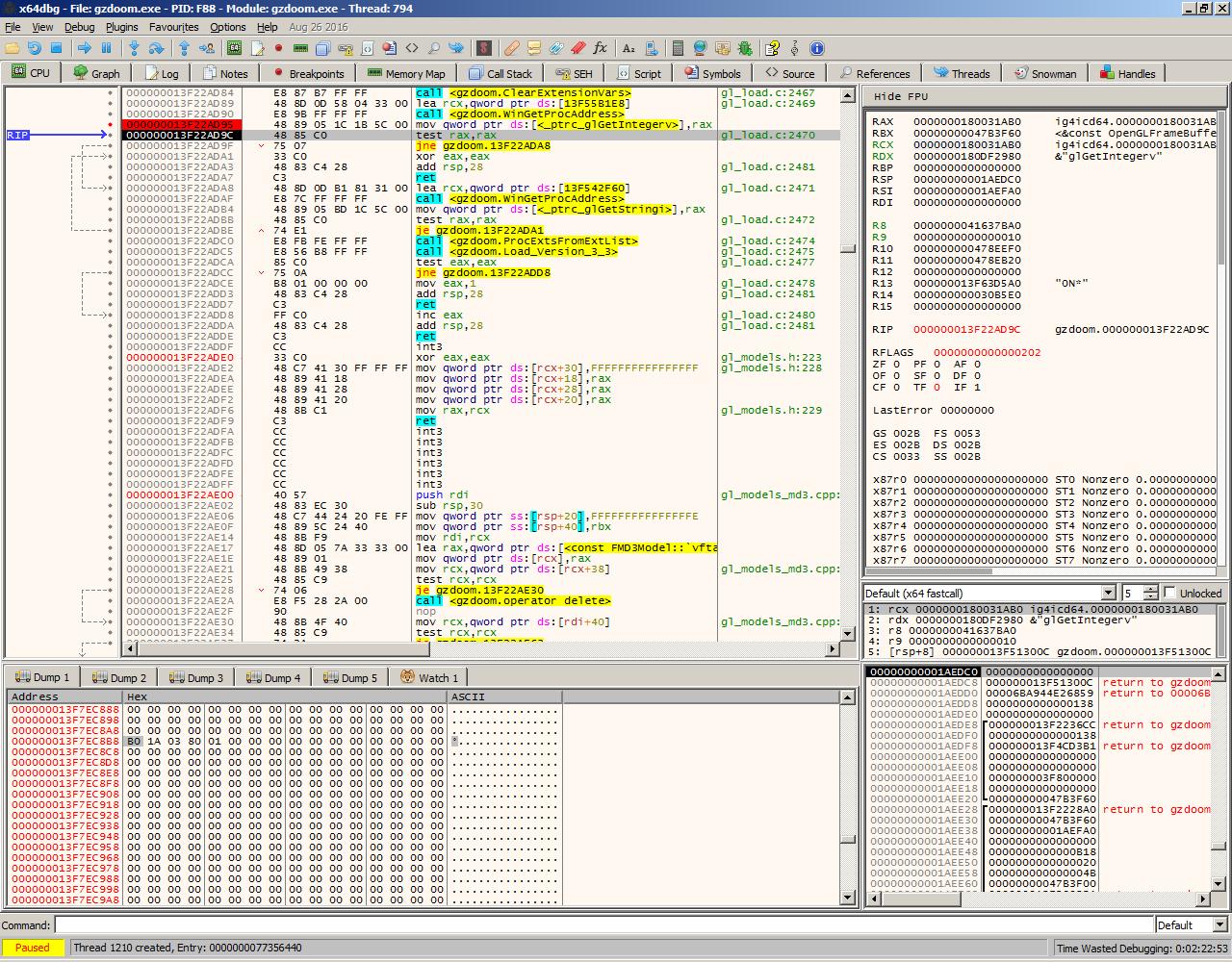Run to user code with the toolbar icon
This screenshot has height=962, width=1232.
pyautogui.click(x=206, y=47)
